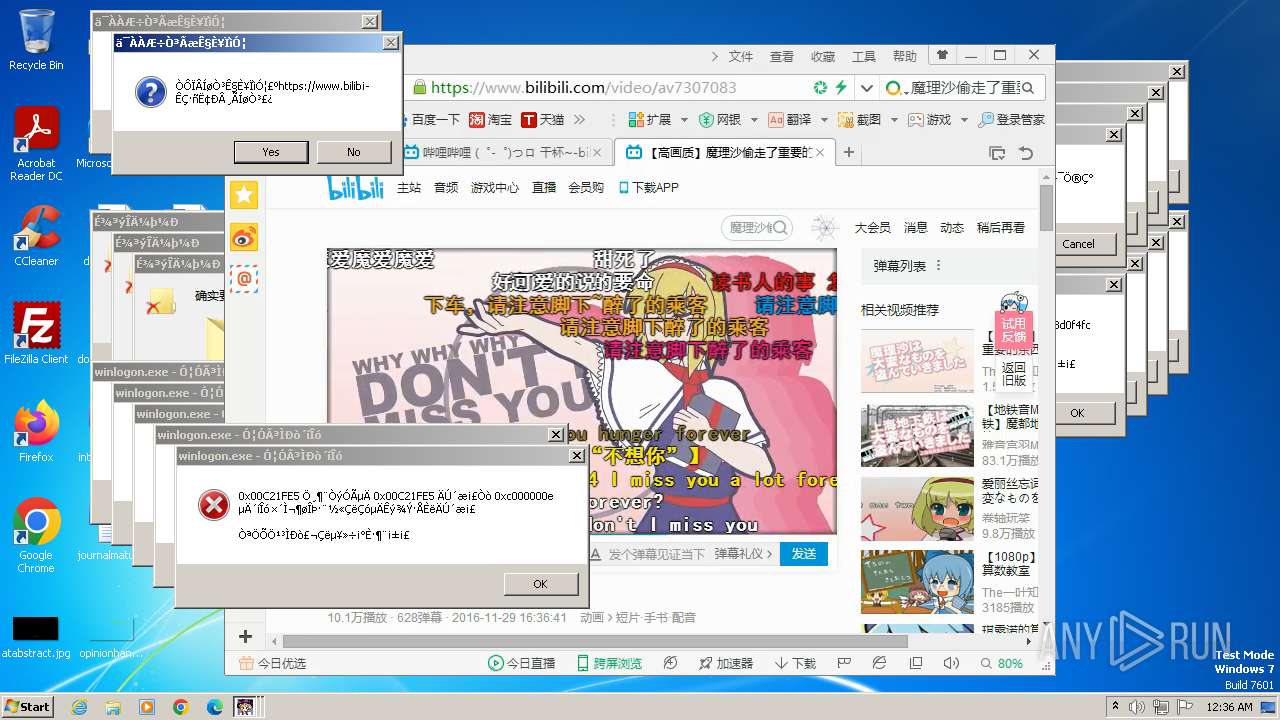Click the 弹幕礼仪 link
This screenshot has width=1280, height=720.
pyautogui.click(x=745, y=554)
